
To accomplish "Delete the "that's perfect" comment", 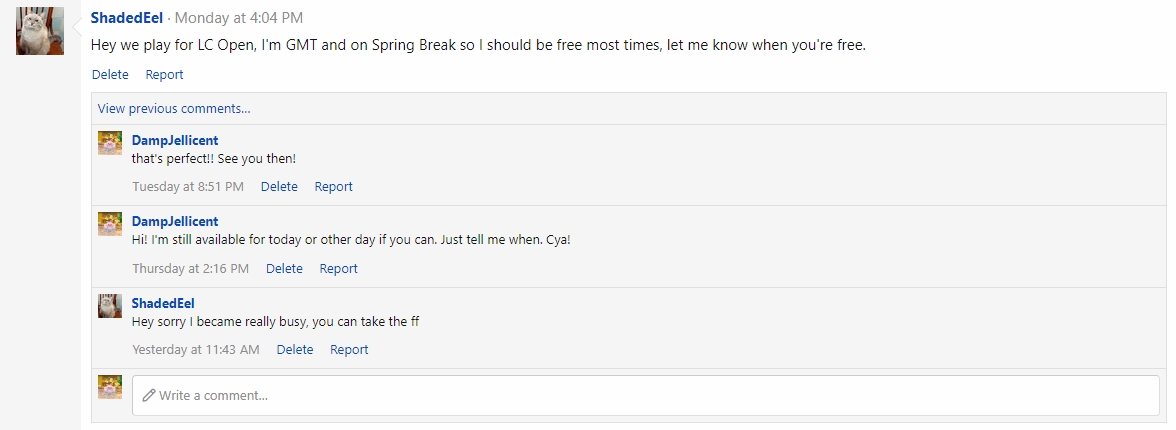I will tap(279, 186).
